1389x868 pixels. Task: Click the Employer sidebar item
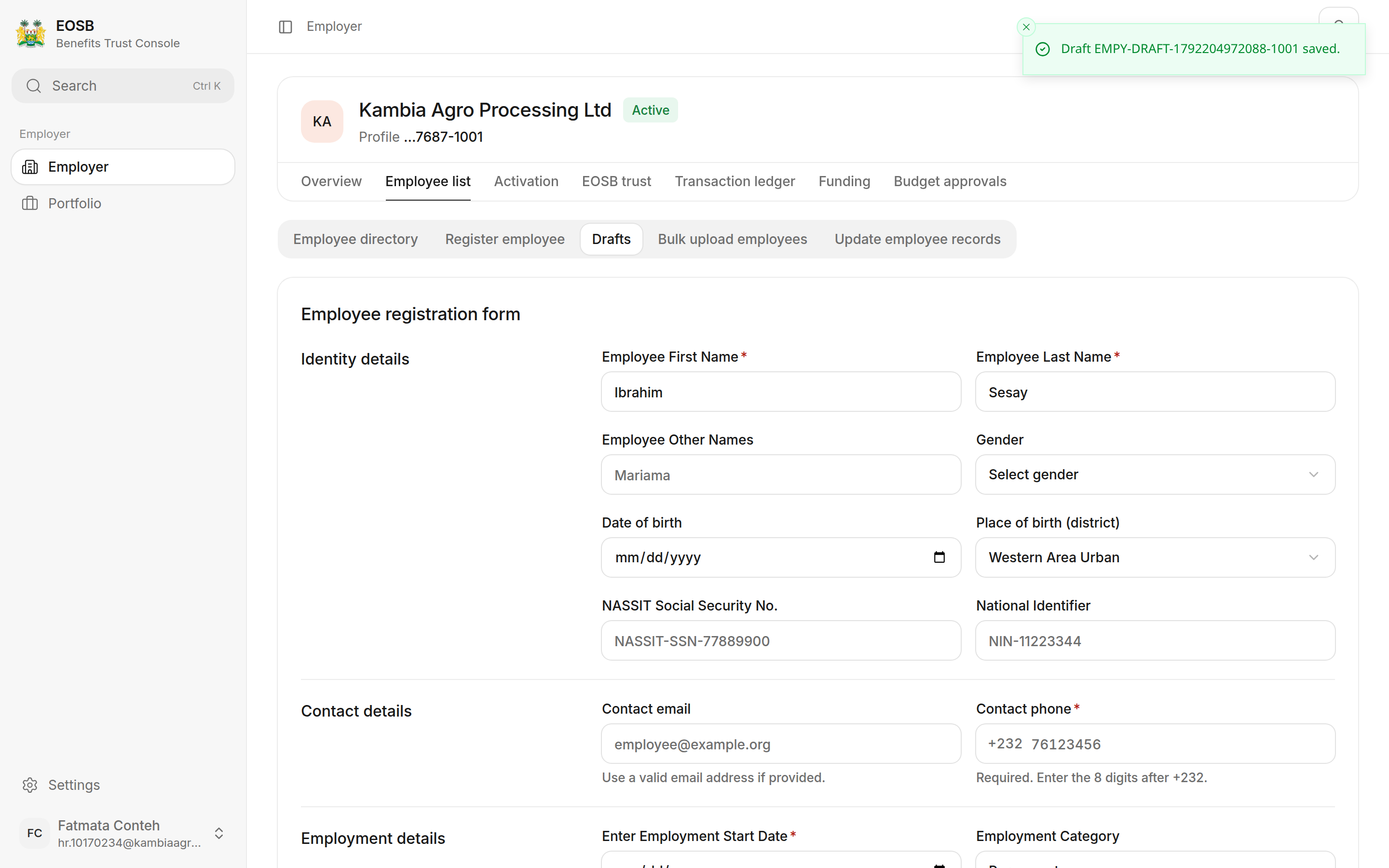coord(123,167)
